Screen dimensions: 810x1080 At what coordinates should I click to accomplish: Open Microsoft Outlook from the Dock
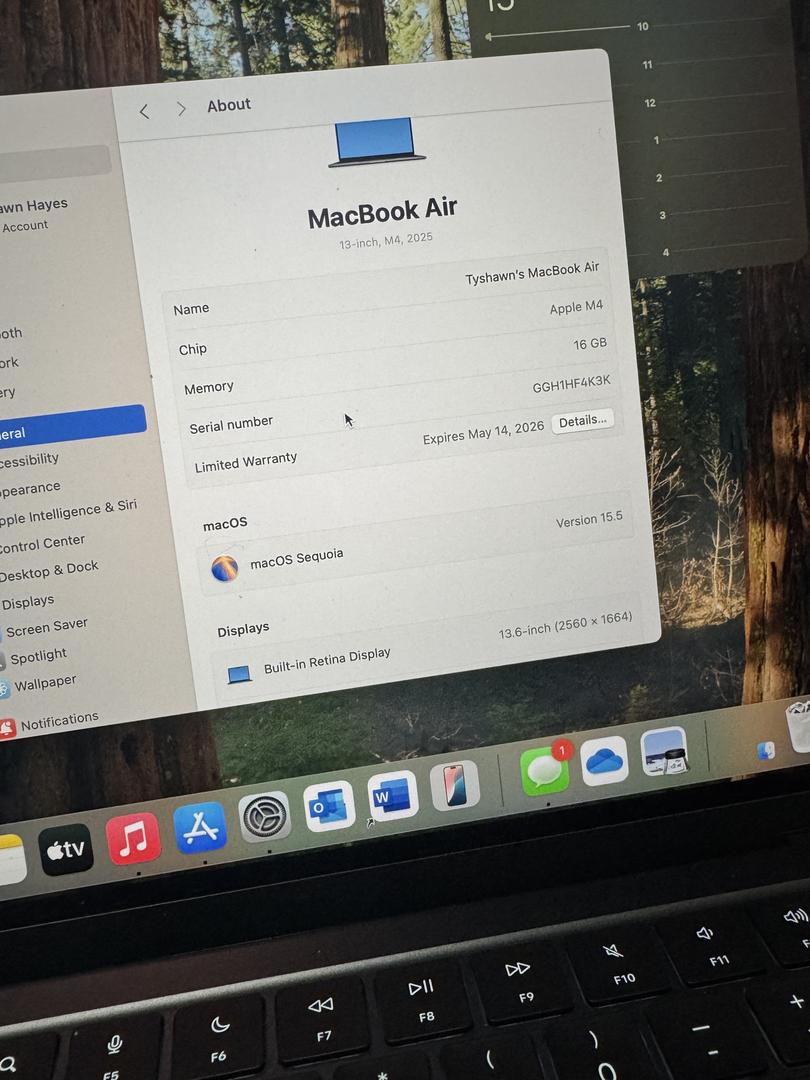(x=329, y=806)
